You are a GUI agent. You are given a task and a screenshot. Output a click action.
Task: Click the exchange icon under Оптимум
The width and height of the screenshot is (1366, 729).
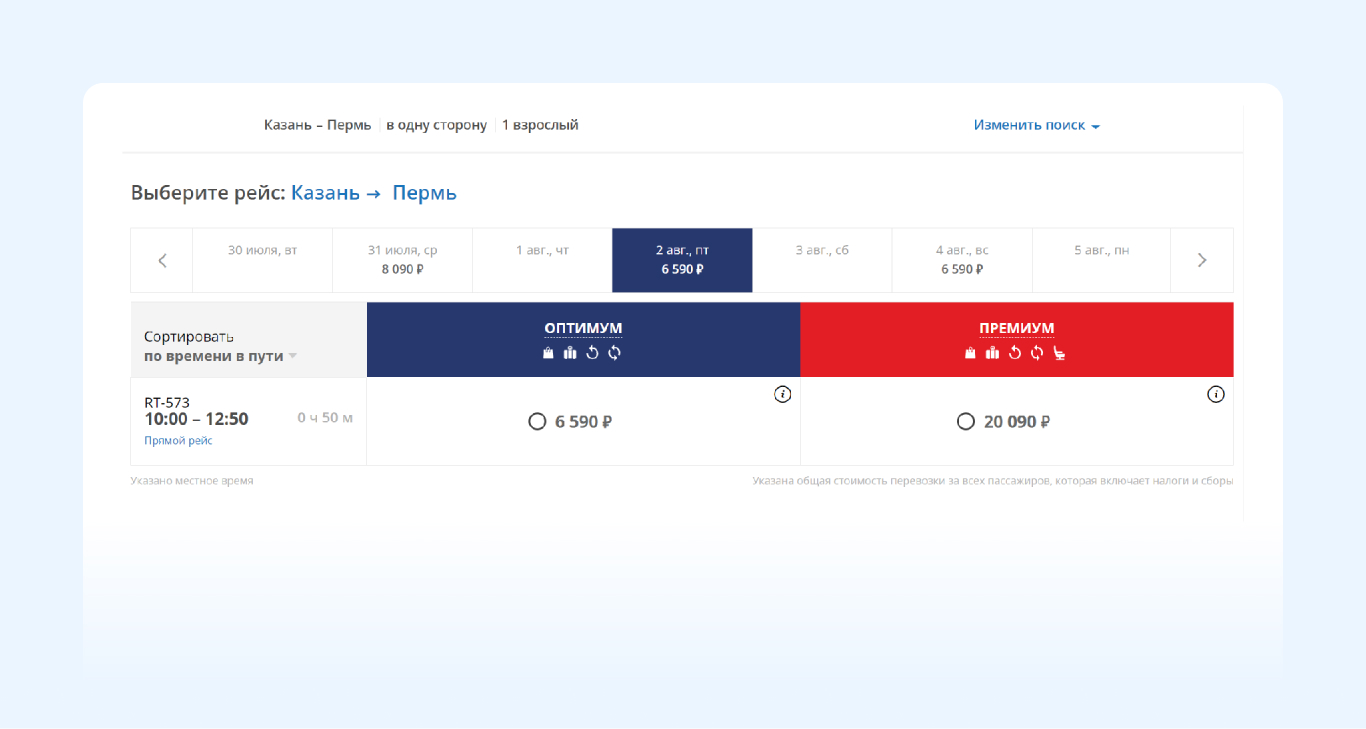[x=614, y=353]
